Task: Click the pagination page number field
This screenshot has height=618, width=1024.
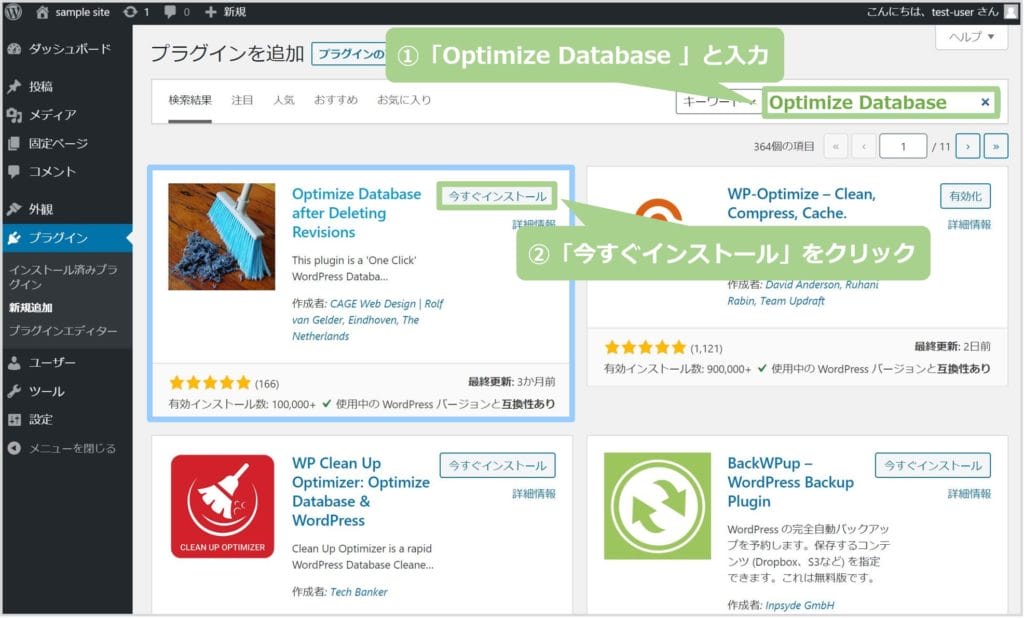Action: 903,145
